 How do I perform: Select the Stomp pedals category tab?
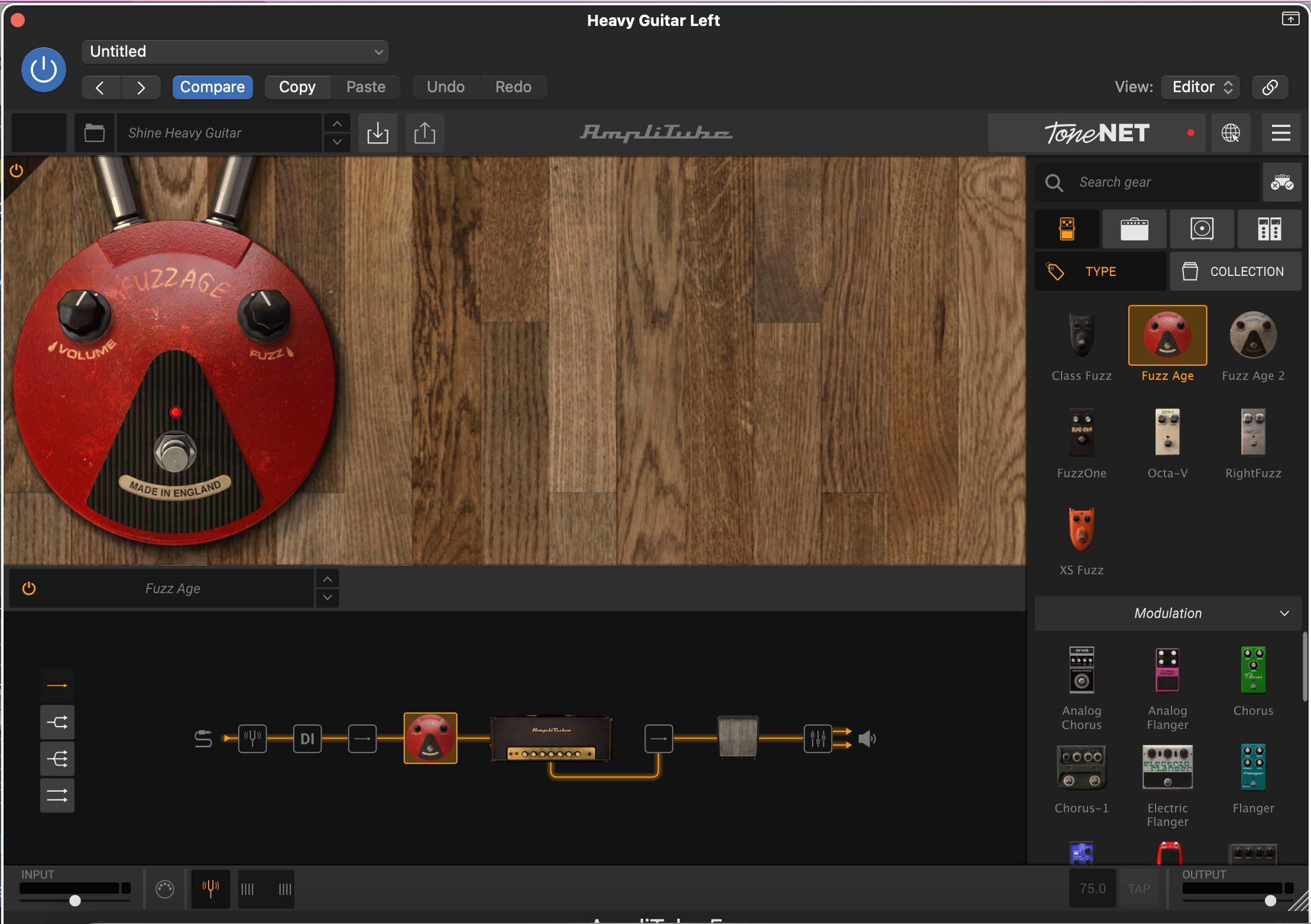(1067, 229)
